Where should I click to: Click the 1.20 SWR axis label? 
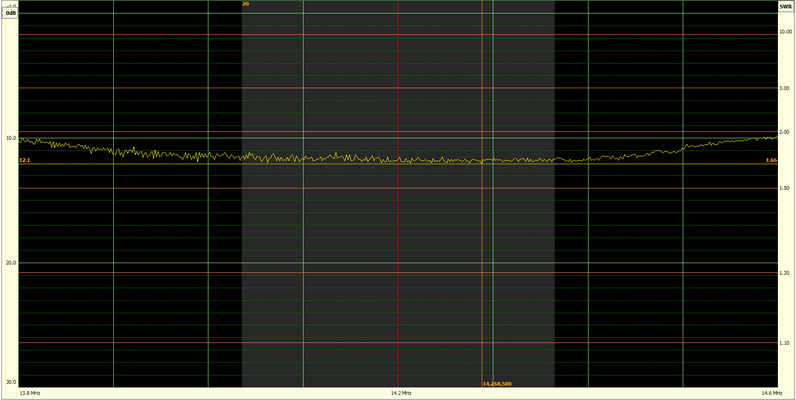pos(785,273)
